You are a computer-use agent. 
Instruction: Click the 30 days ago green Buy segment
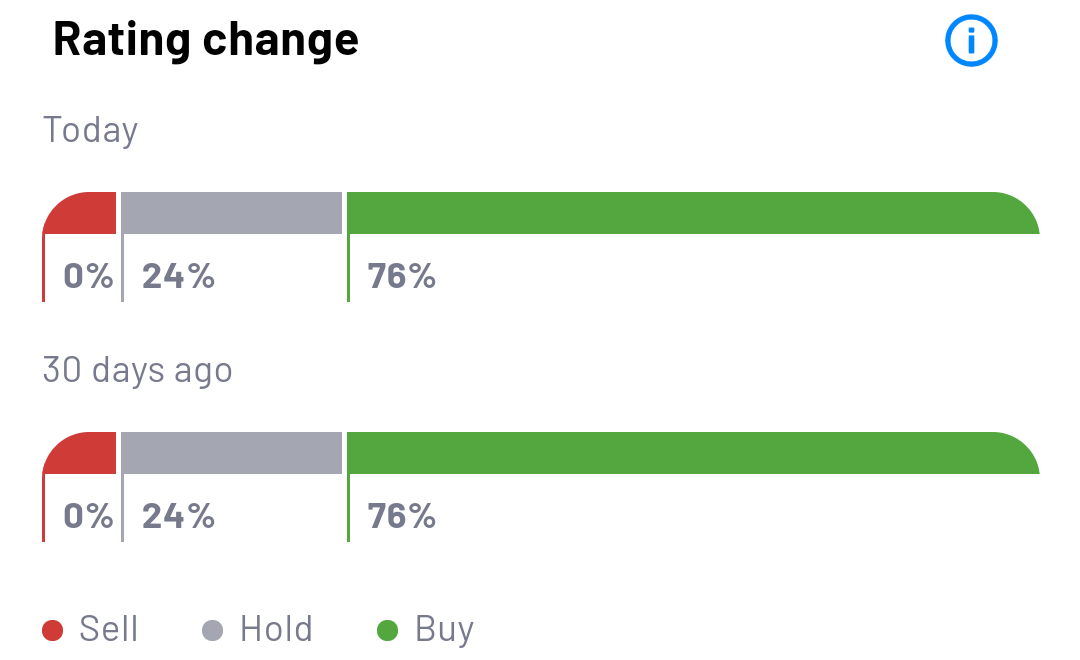click(x=692, y=453)
